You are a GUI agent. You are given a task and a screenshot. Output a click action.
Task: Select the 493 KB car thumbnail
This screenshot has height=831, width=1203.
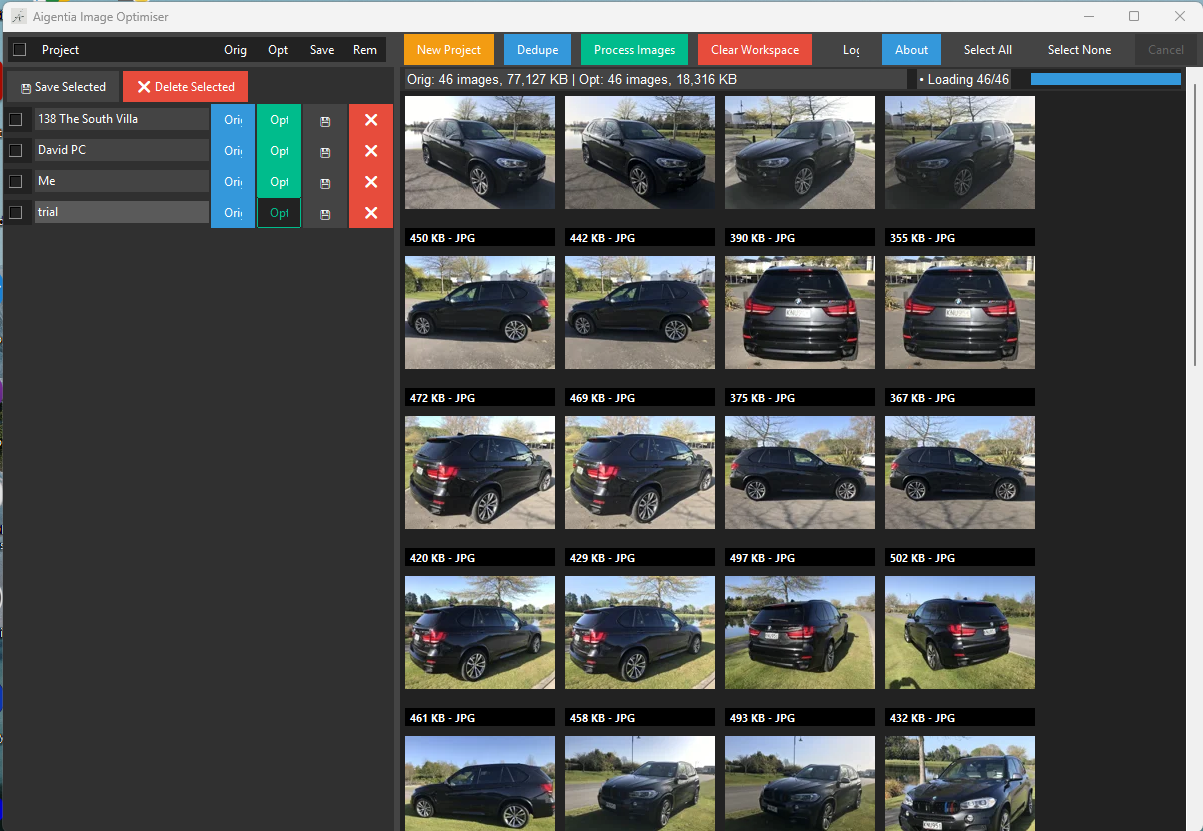(800, 632)
